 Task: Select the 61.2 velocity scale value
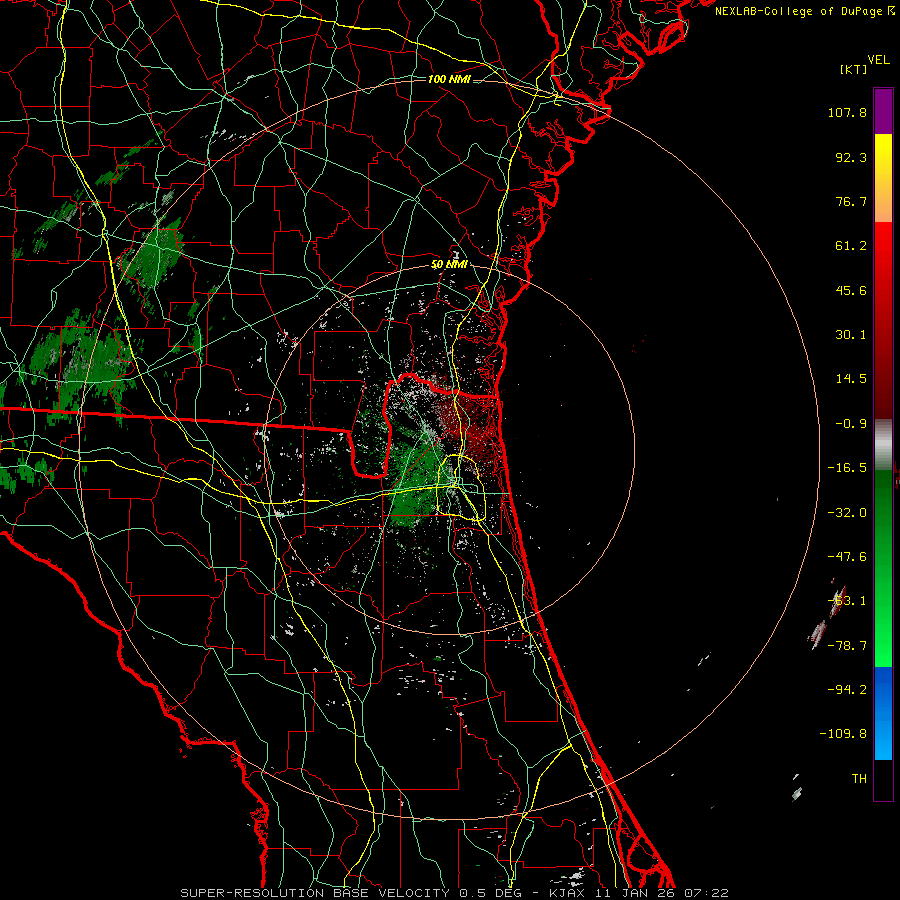click(851, 246)
